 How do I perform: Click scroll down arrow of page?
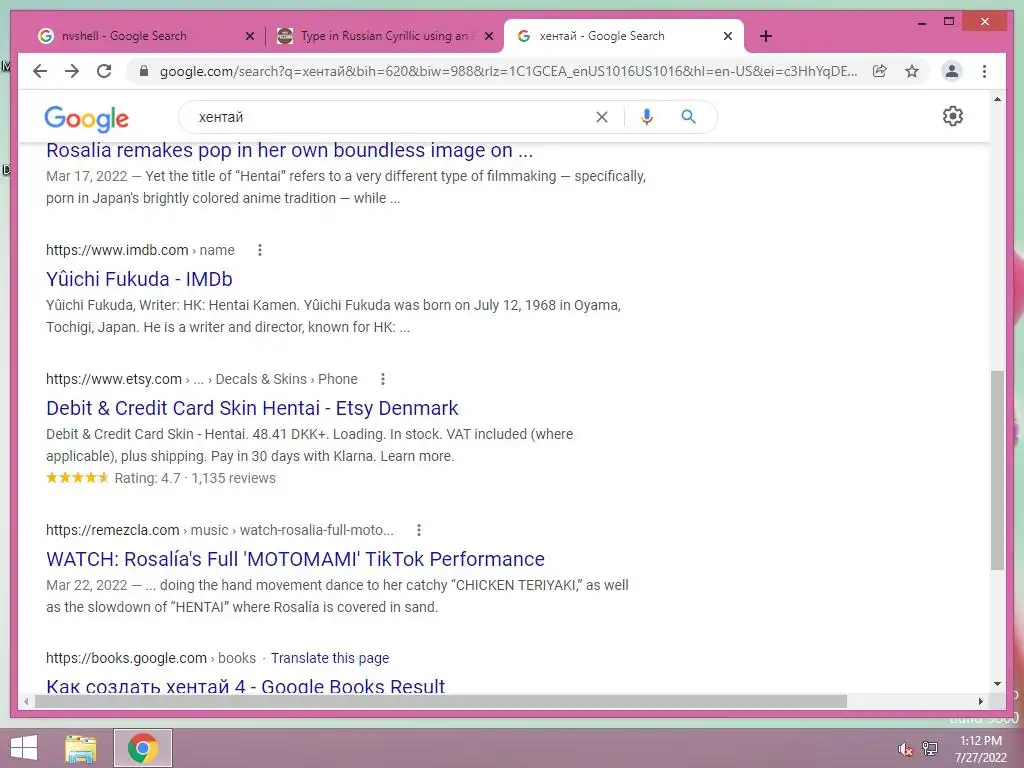click(x=997, y=684)
